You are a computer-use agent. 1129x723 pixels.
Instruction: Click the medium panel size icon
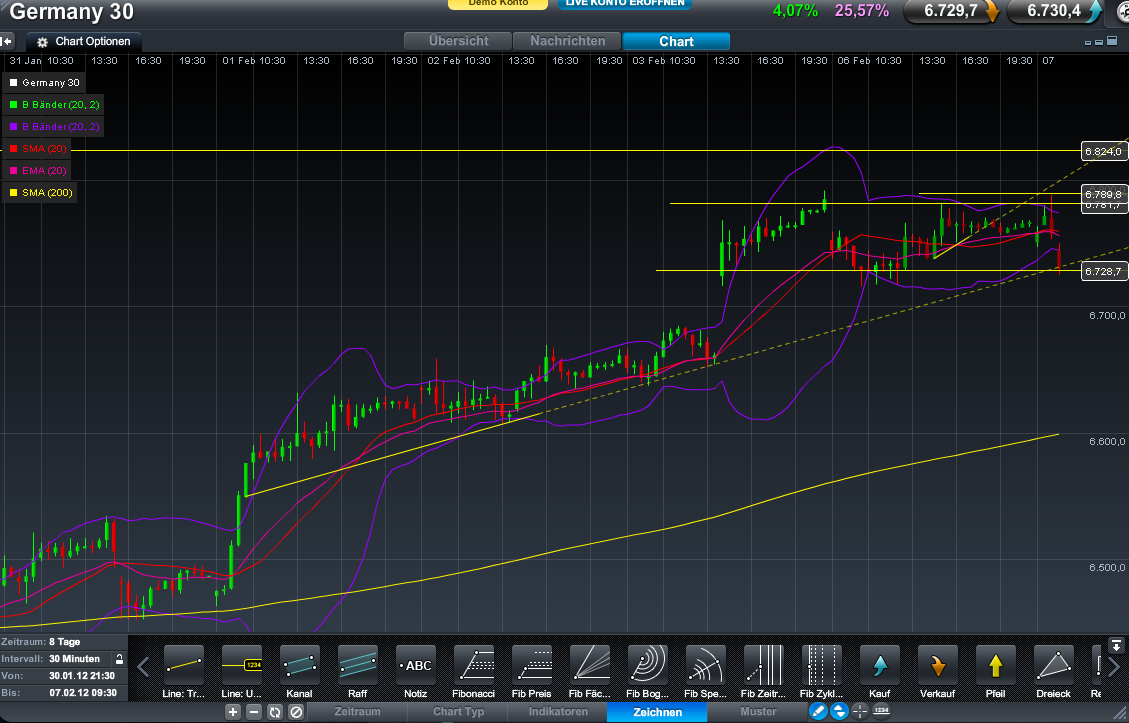pyautogui.click(x=1099, y=42)
